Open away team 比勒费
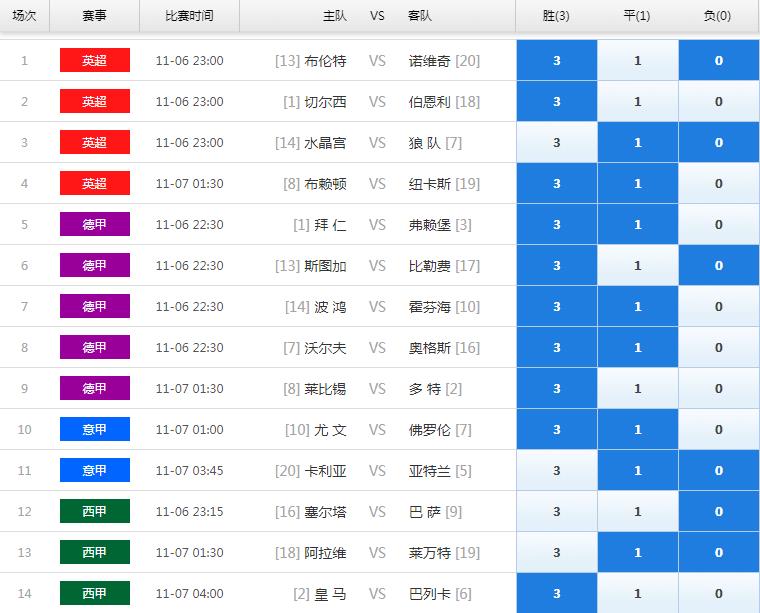The height and width of the screenshot is (613, 760). click(x=429, y=266)
